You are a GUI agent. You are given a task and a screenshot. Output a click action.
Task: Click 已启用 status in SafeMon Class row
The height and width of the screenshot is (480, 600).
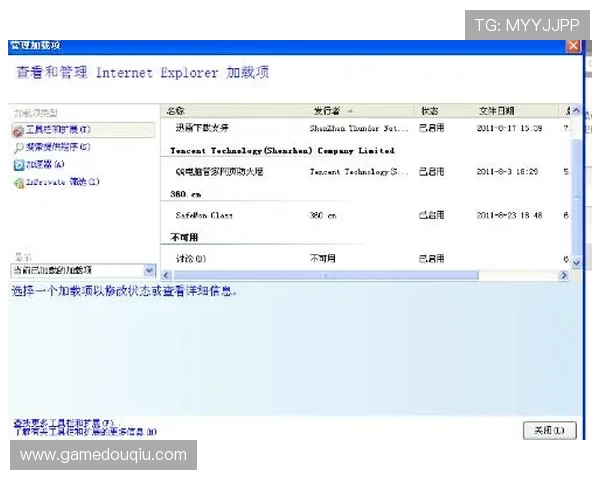tap(432, 216)
